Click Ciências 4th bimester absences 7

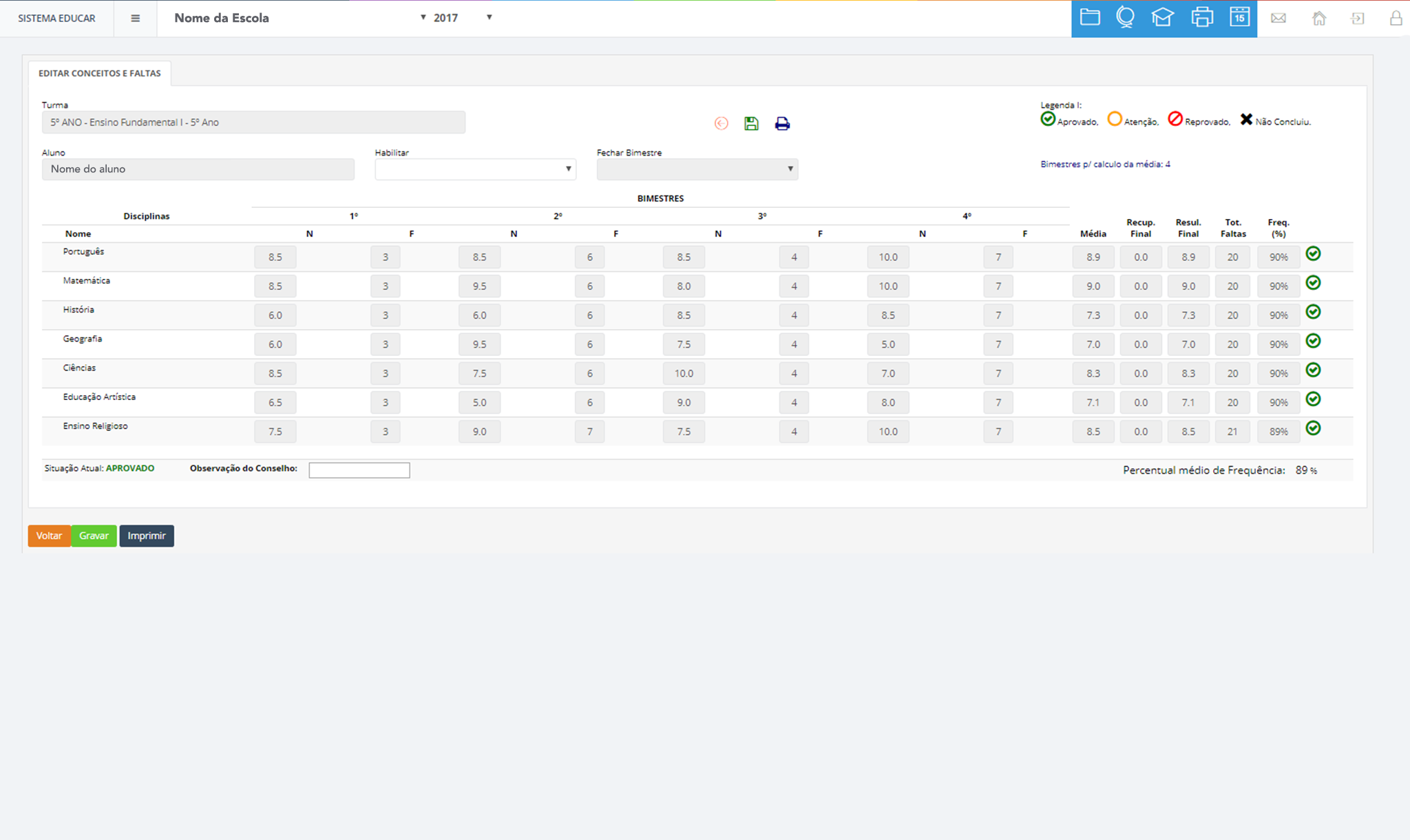pyautogui.click(x=998, y=373)
